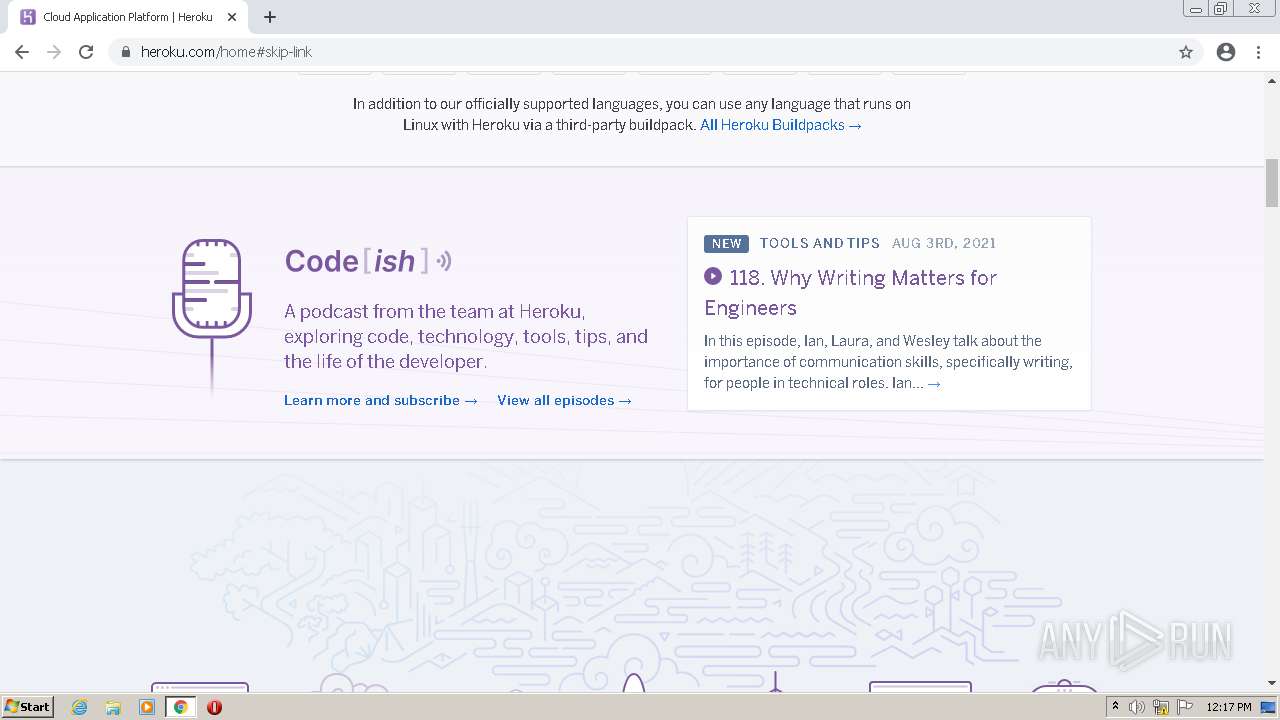The image size is (1280, 720).
Task: Open the Chrome profile avatar
Action: pos(1226,52)
